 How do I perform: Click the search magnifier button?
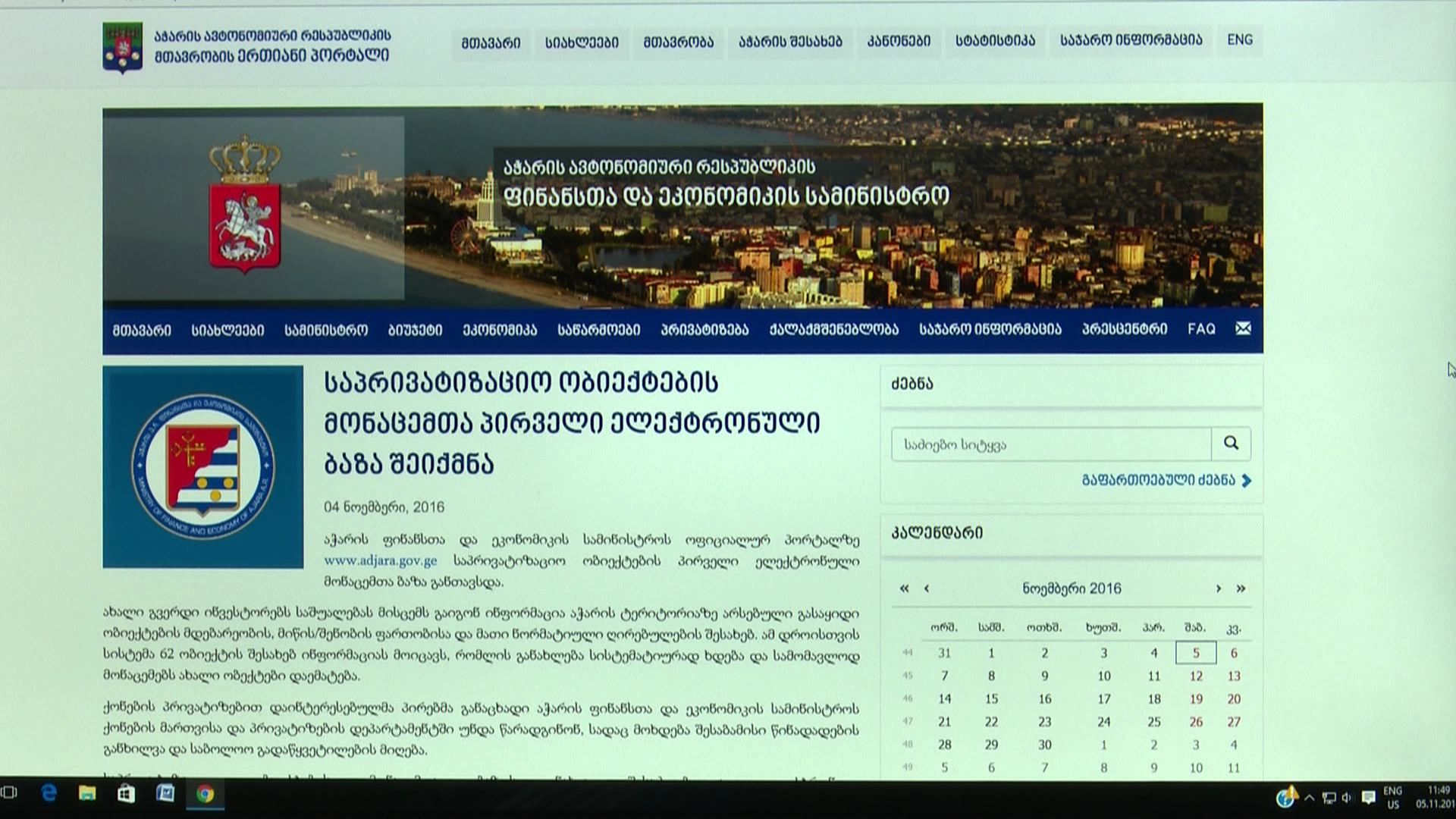[1231, 444]
